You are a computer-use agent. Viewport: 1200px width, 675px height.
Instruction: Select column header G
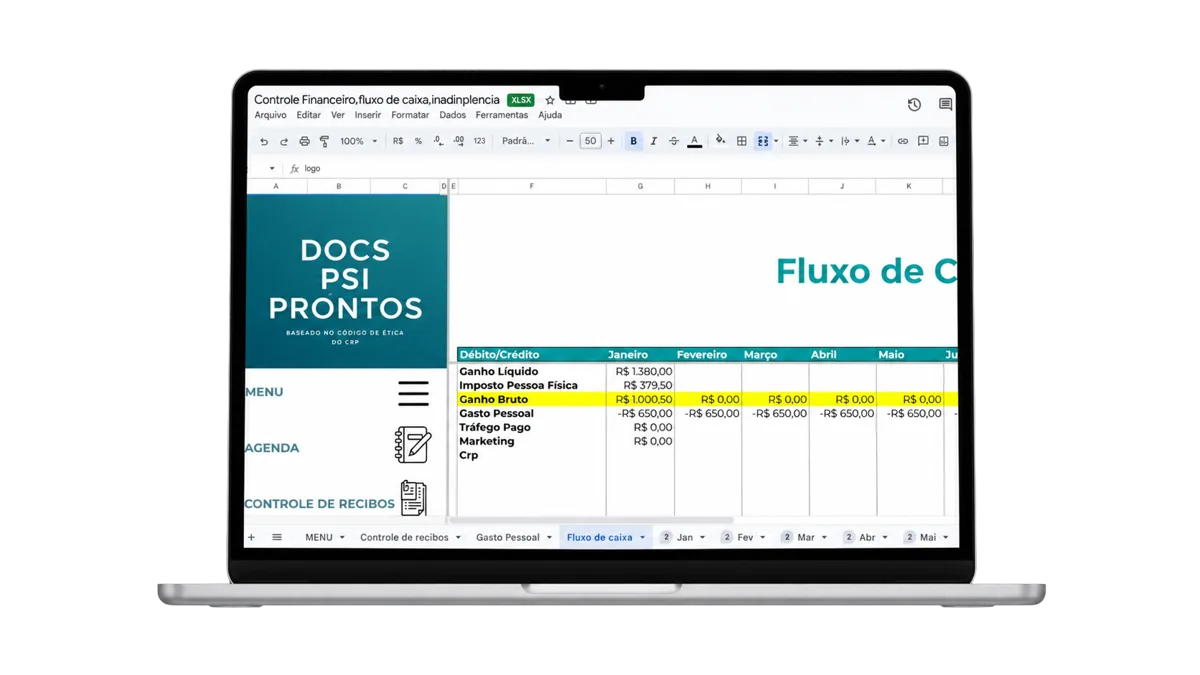pyautogui.click(x=640, y=187)
